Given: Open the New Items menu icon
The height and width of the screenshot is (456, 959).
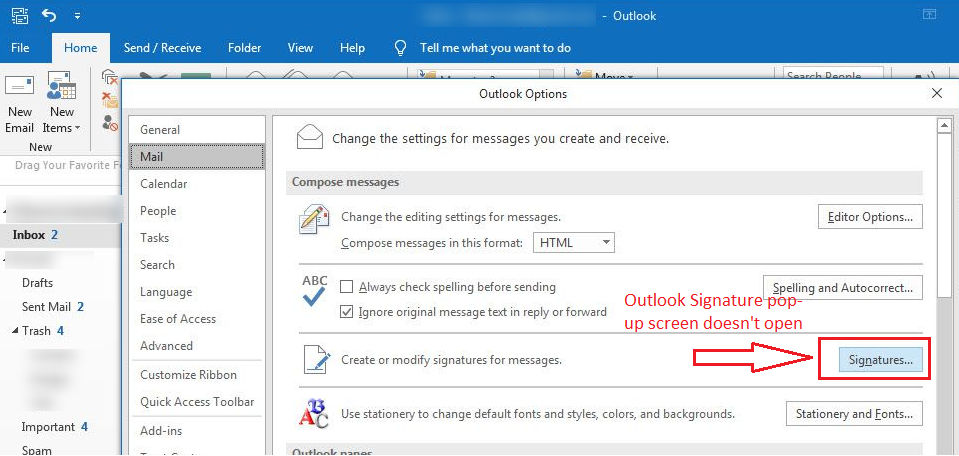Looking at the screenshot, I should [62, 88].
